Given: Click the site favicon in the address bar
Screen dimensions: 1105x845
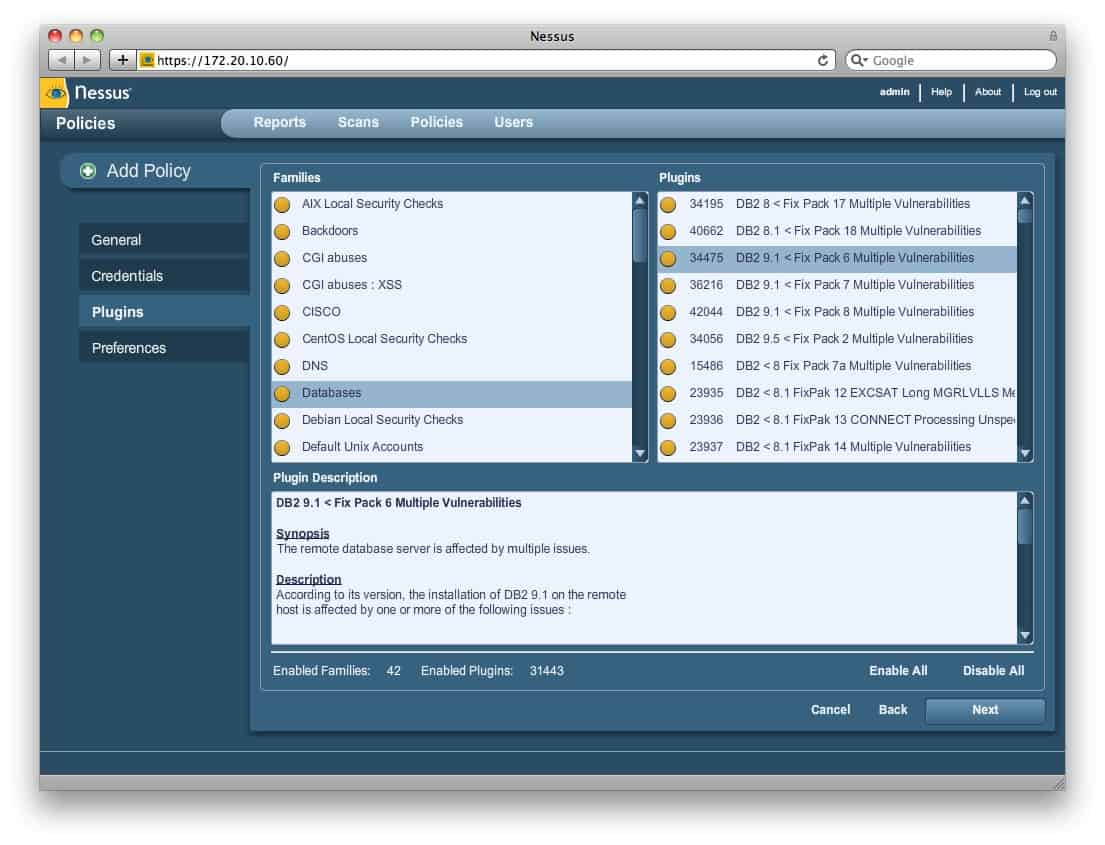Looking at the screenshot, I should point(147,60).
